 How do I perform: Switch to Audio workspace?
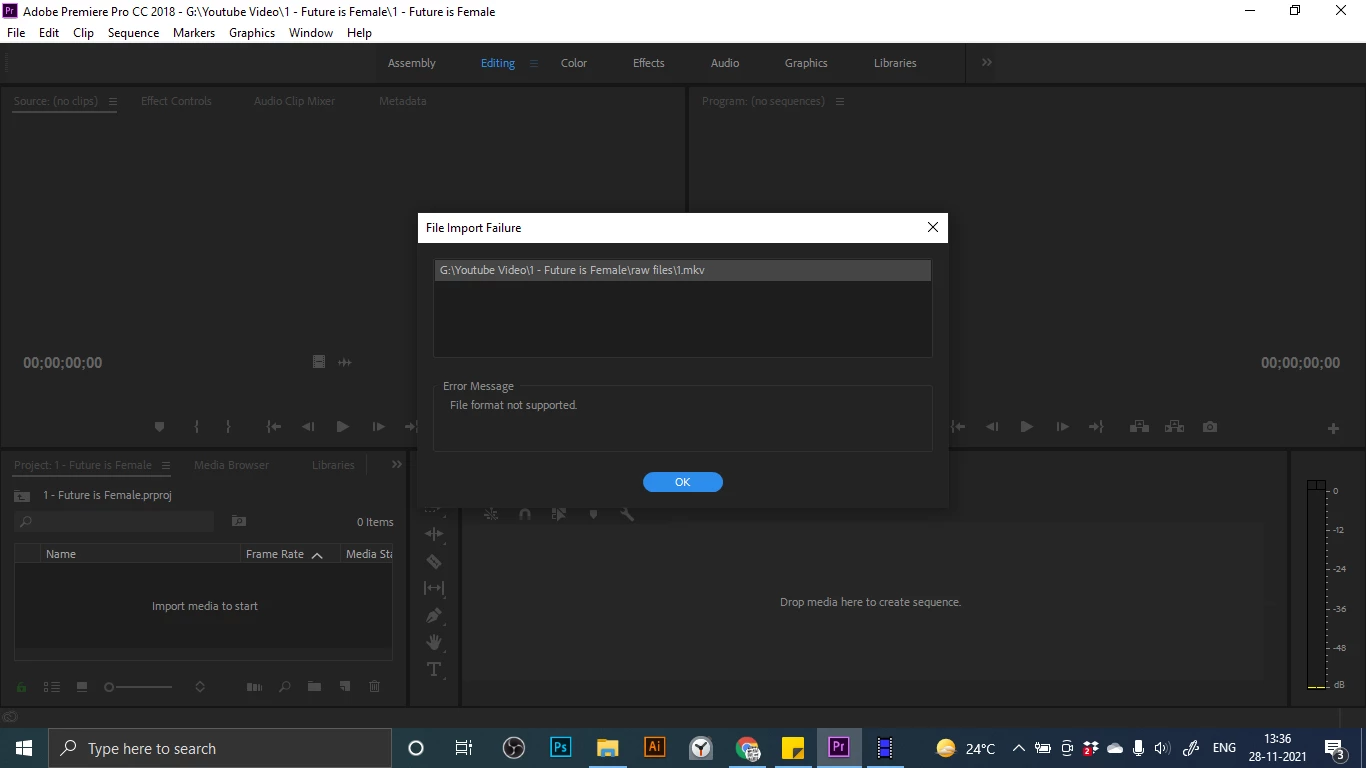[725, 63]
